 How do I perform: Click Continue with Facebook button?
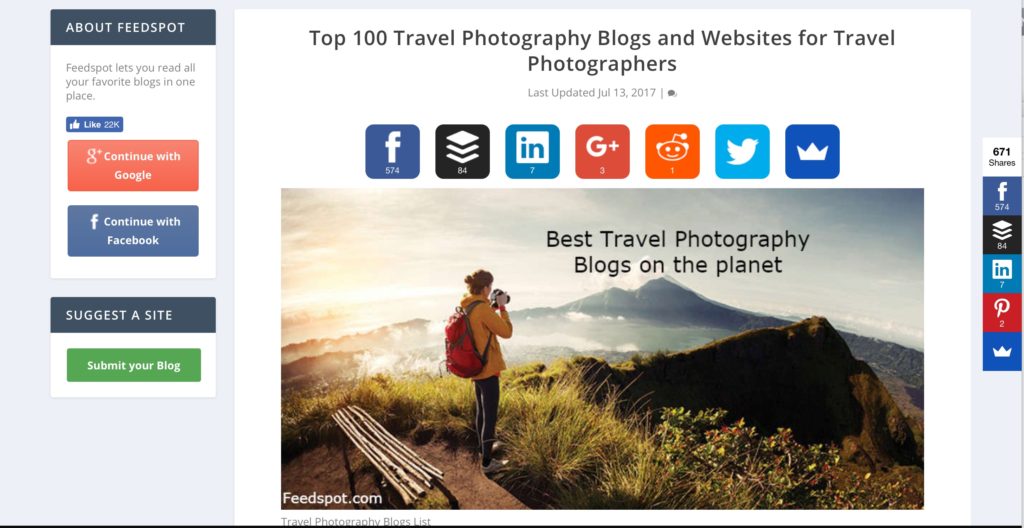(x=133, y=231)
